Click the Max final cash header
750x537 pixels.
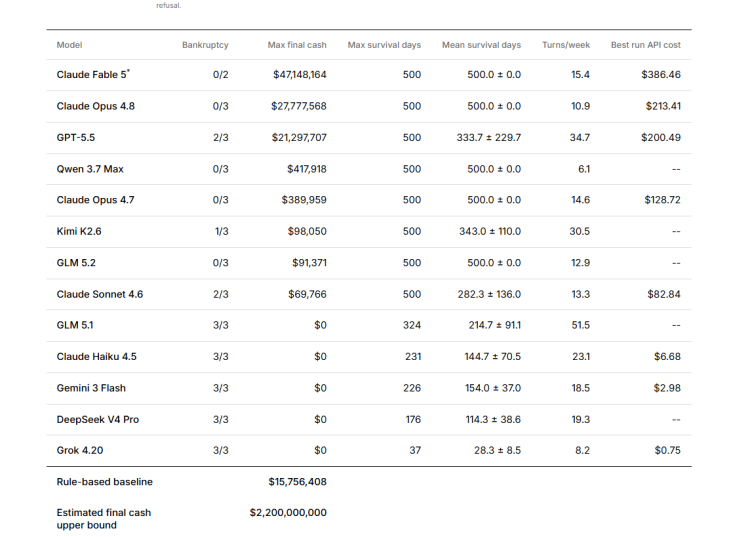(x=297, y=45)
